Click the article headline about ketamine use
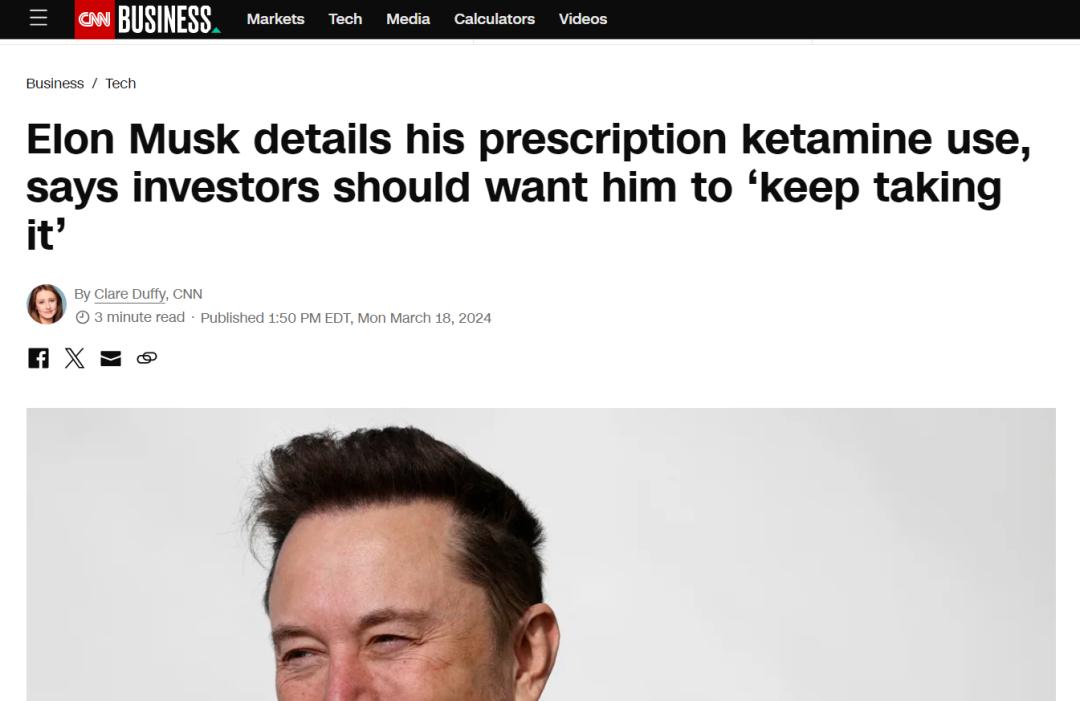Screen dimensions: 1080x701 tap(528, 187)
